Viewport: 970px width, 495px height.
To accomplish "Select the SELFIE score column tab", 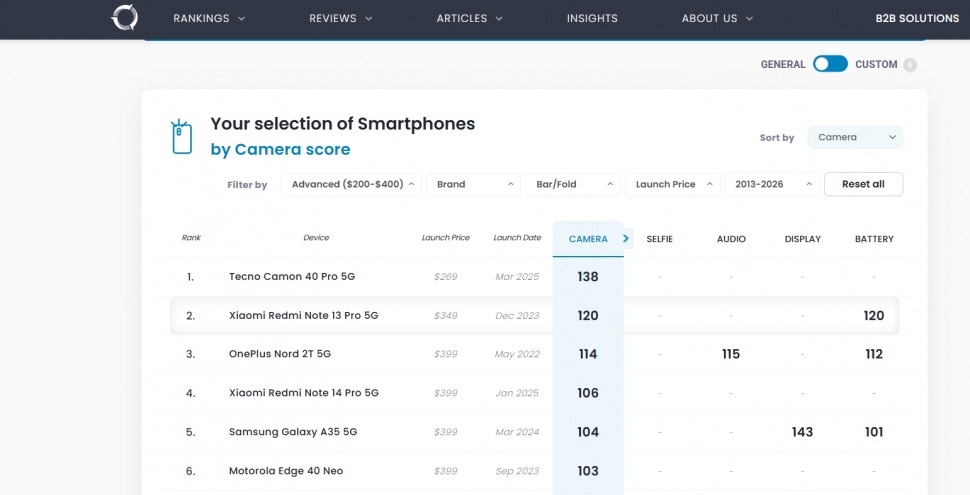I will click(x=659, y=239).
